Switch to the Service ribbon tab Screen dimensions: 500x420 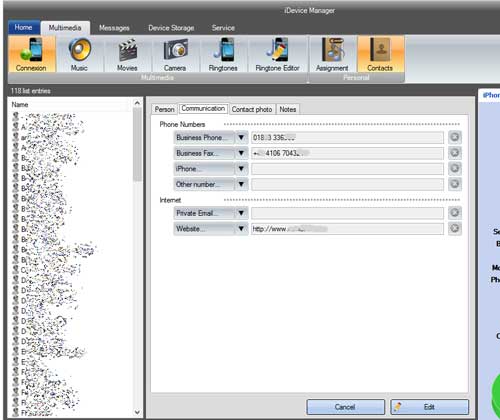(x=223, y=28)
